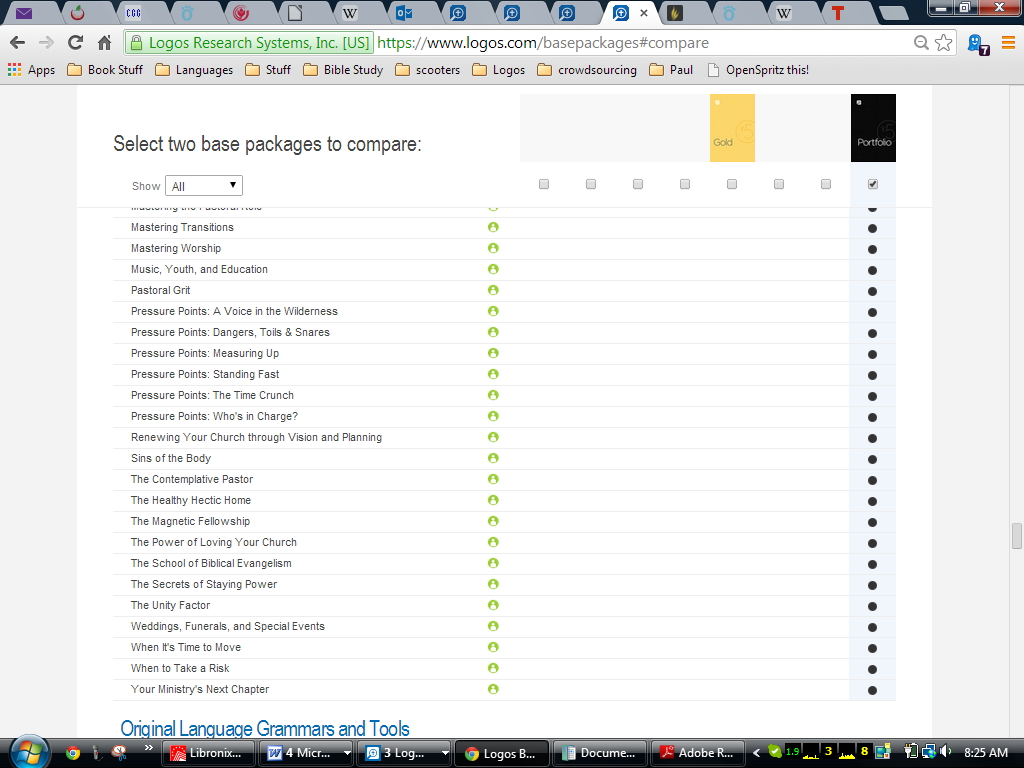Click the taskbar clock showing 8:25 AM
Screen dimensions: 1024x768
pyautogui.click(x=986, y=753)
